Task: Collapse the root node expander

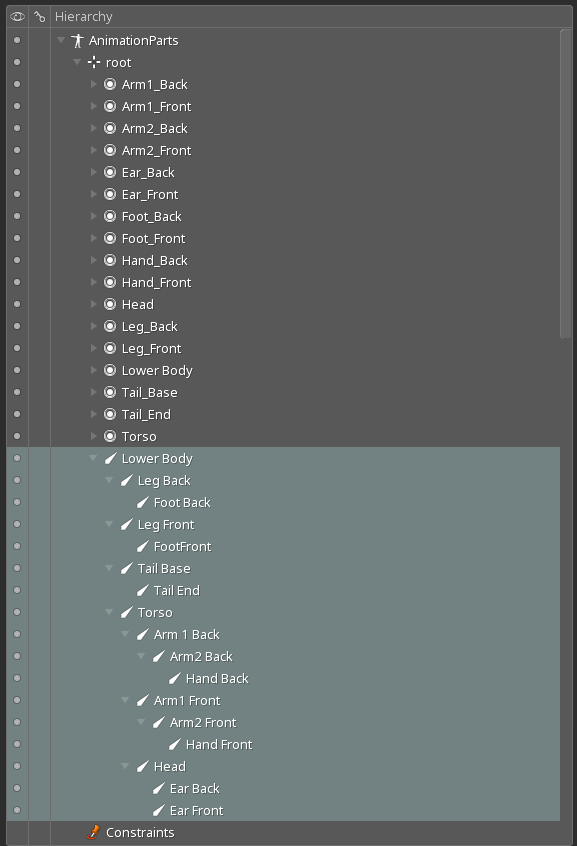Action: tap(77, 62)
